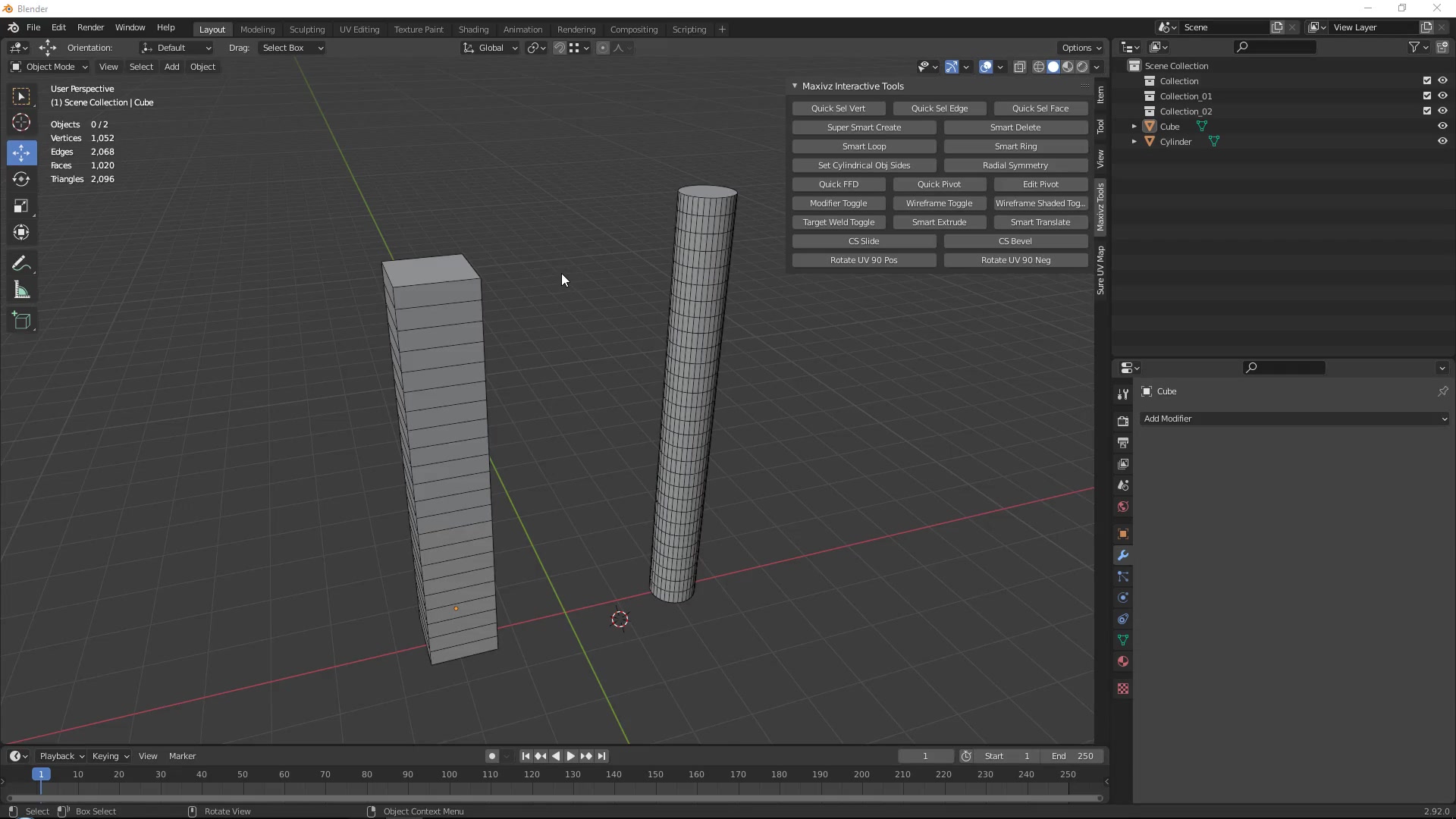Click the Quick Pivot button
Screen dimensions: 1456x819
coord(939,184)
